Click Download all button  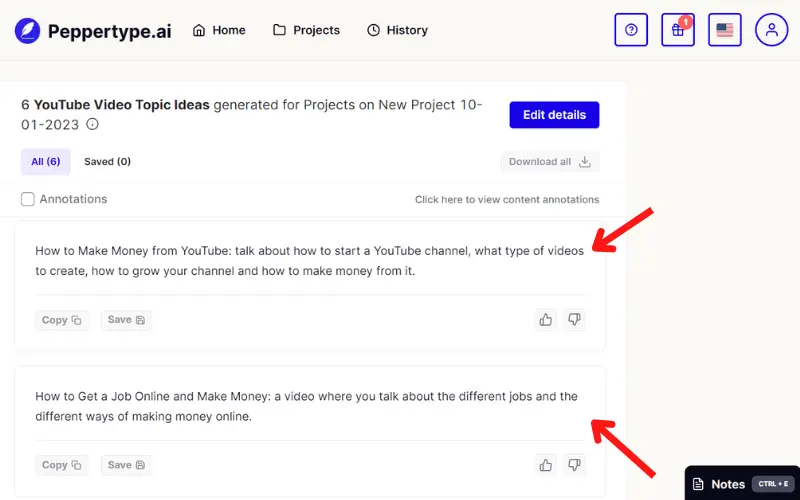click(x=549, y=162)
